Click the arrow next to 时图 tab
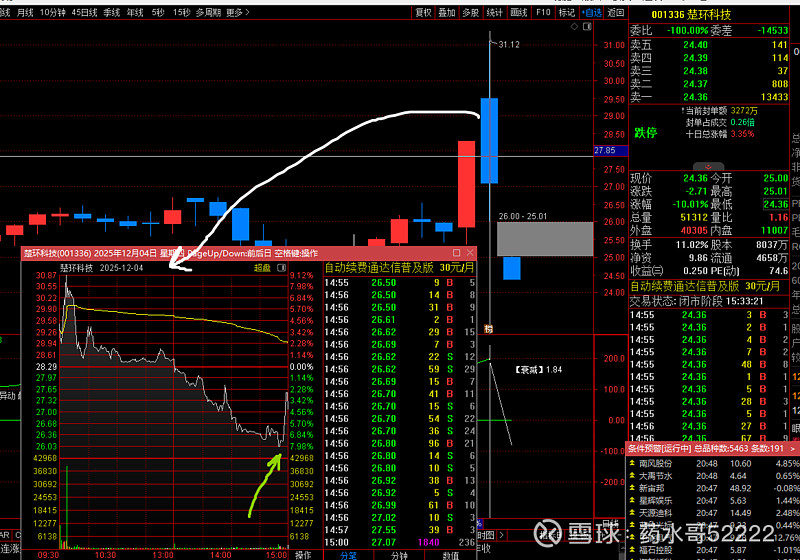 pyautogui.click(x=502, y=535)
